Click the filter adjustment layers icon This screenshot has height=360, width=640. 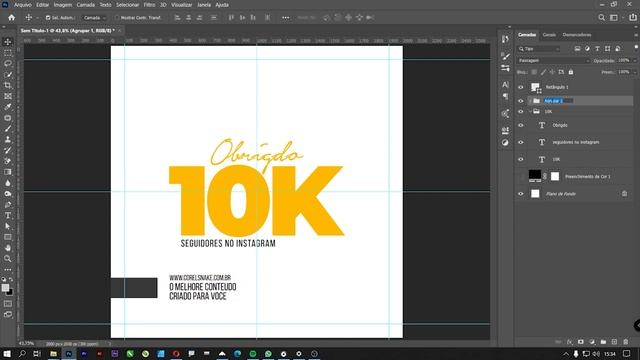coord(587,49)
